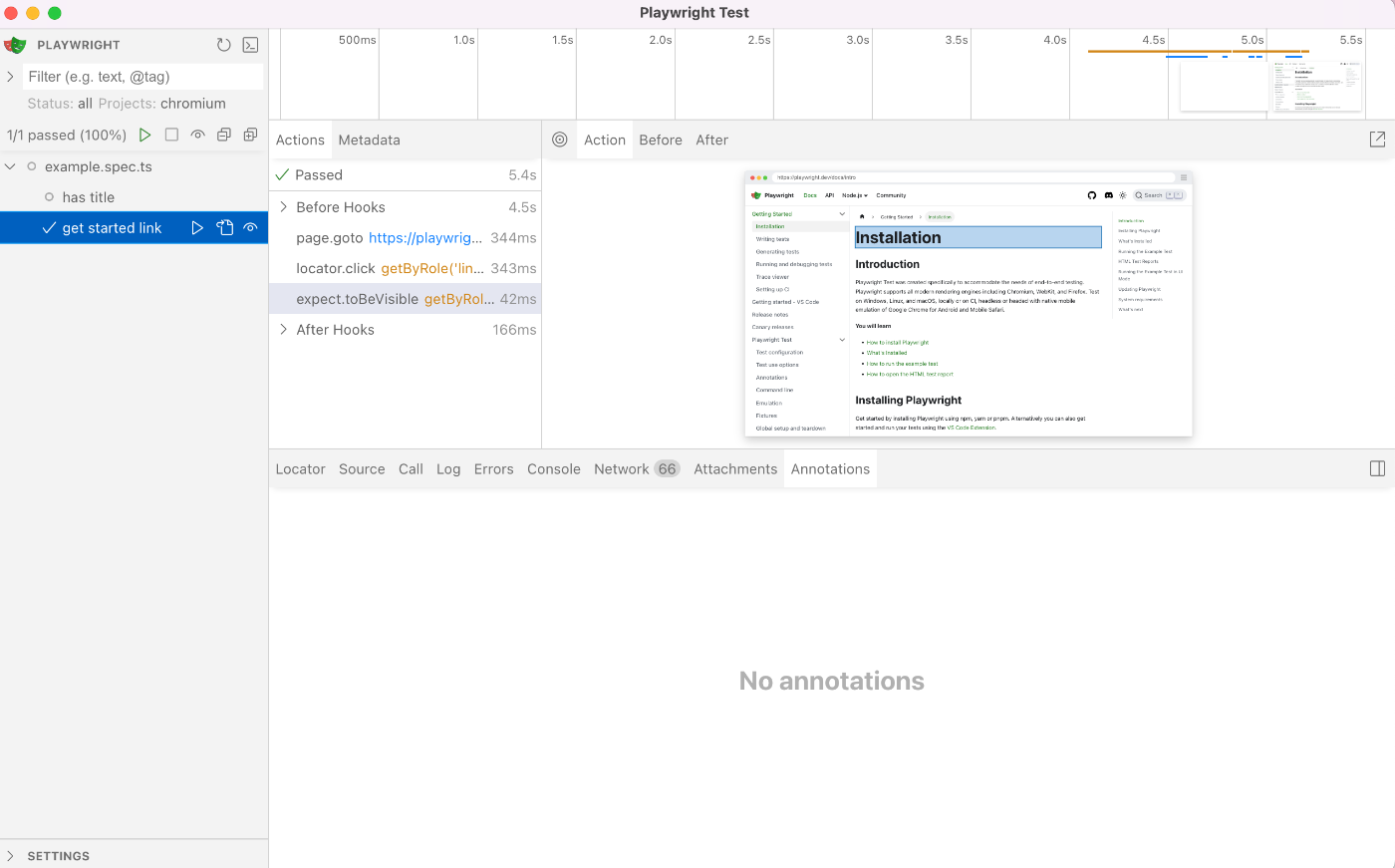Toggle theme icon in snapshot page
Image resolution: width=1395 pixels, height=868 pixels.
click(x=1123, y=195)
